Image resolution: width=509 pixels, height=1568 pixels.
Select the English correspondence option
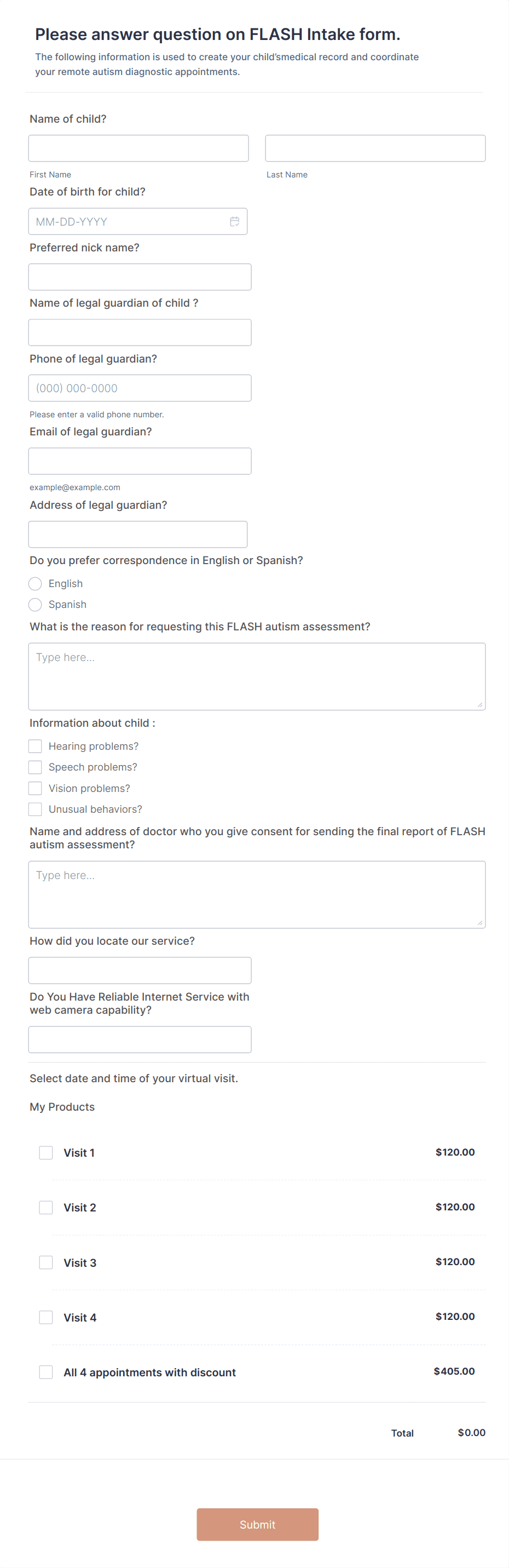point(34,583)
